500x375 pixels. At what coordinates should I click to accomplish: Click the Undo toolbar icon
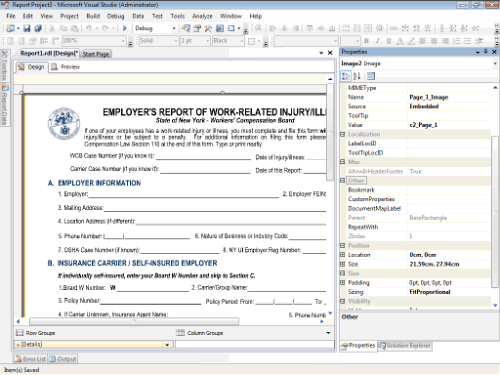point(88,28)
